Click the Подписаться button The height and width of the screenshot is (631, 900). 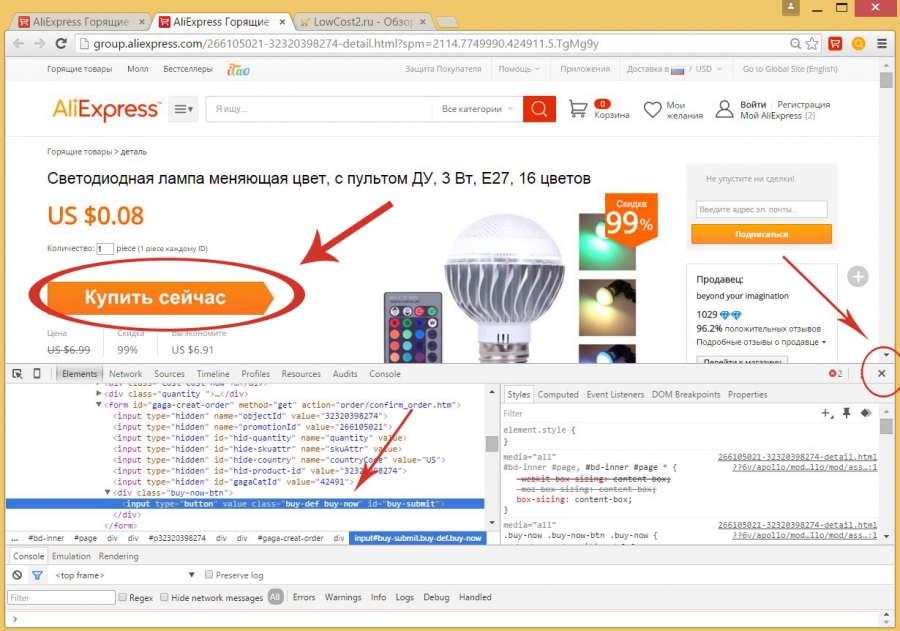pyautogui.click(x=761, y=234)
